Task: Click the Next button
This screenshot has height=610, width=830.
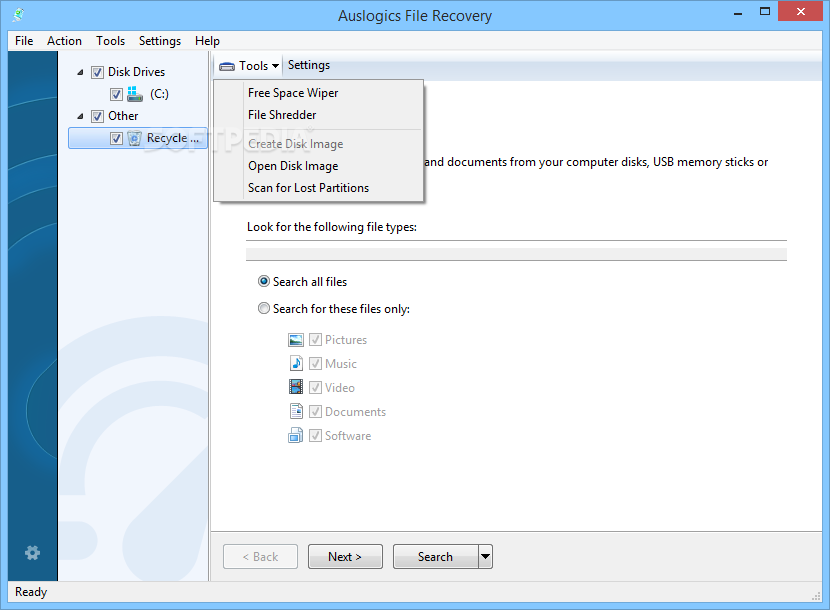Action: coord(345,557)
